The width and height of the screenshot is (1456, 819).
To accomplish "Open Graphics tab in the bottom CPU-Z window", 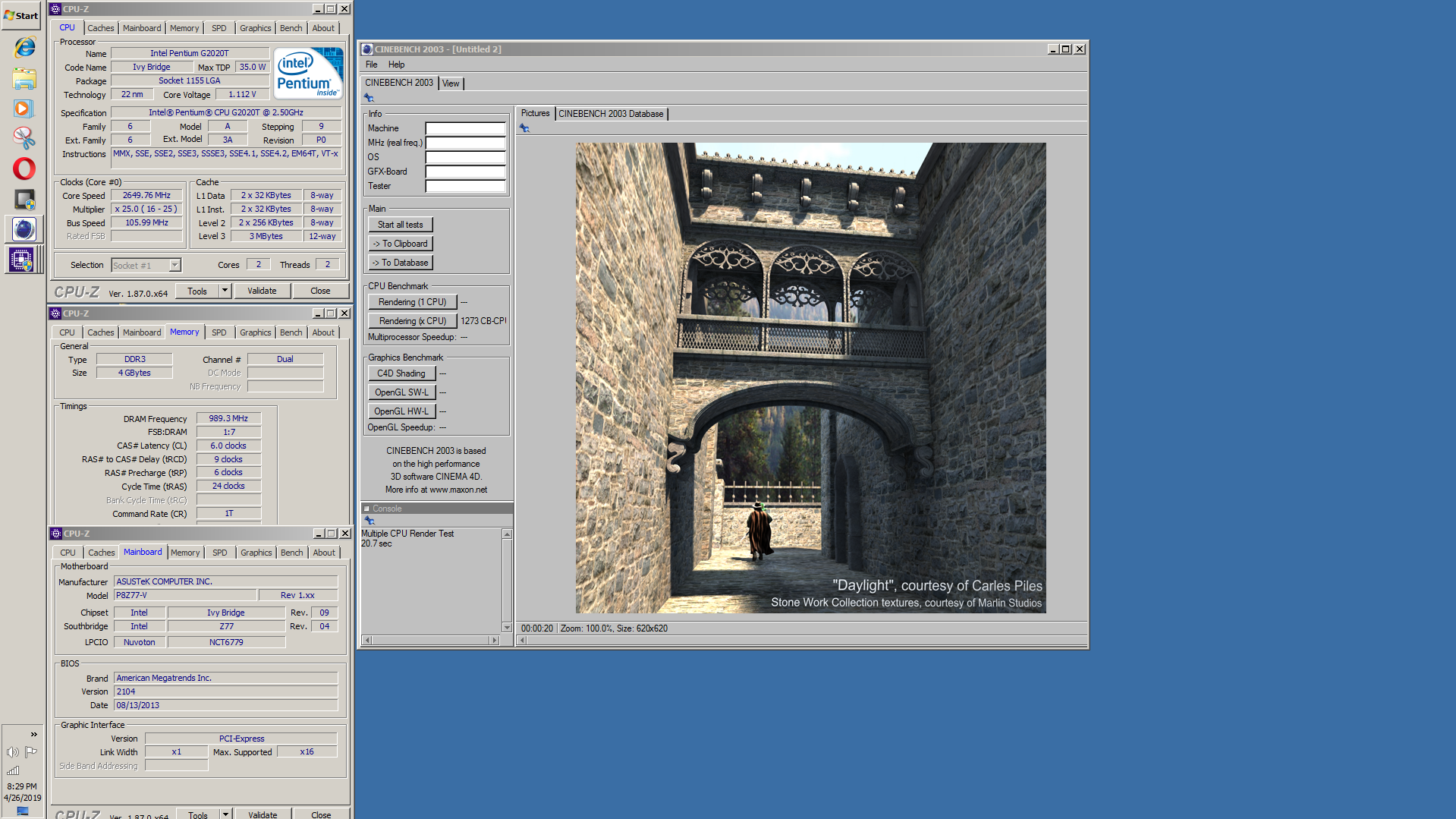I will pyautogui.click(x=256, y=553).
